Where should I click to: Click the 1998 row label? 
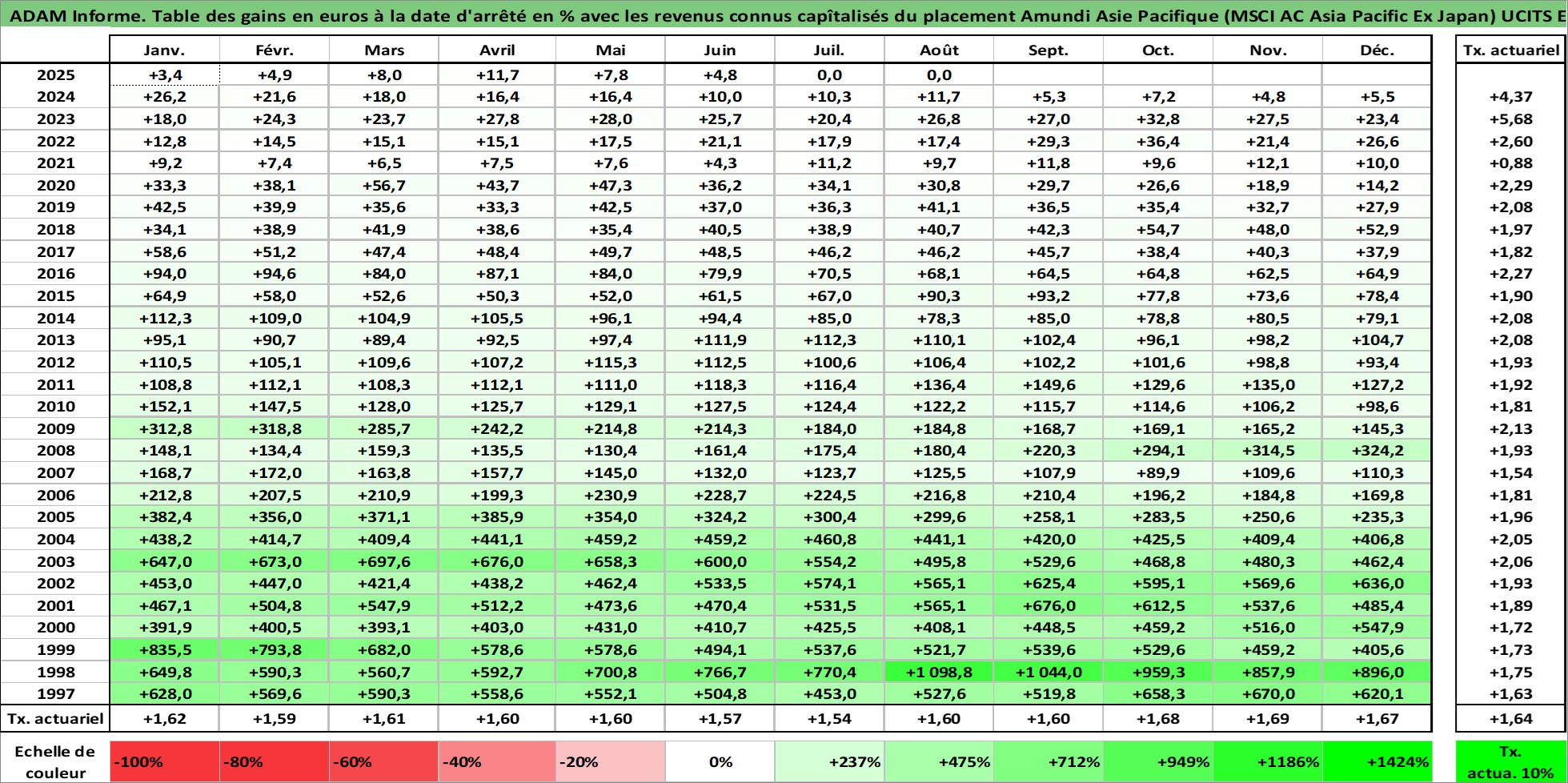pos(55,673)
